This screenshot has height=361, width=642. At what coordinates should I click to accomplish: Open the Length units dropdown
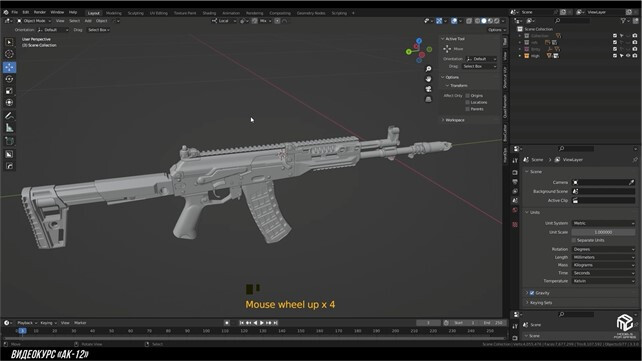point(604,257)
